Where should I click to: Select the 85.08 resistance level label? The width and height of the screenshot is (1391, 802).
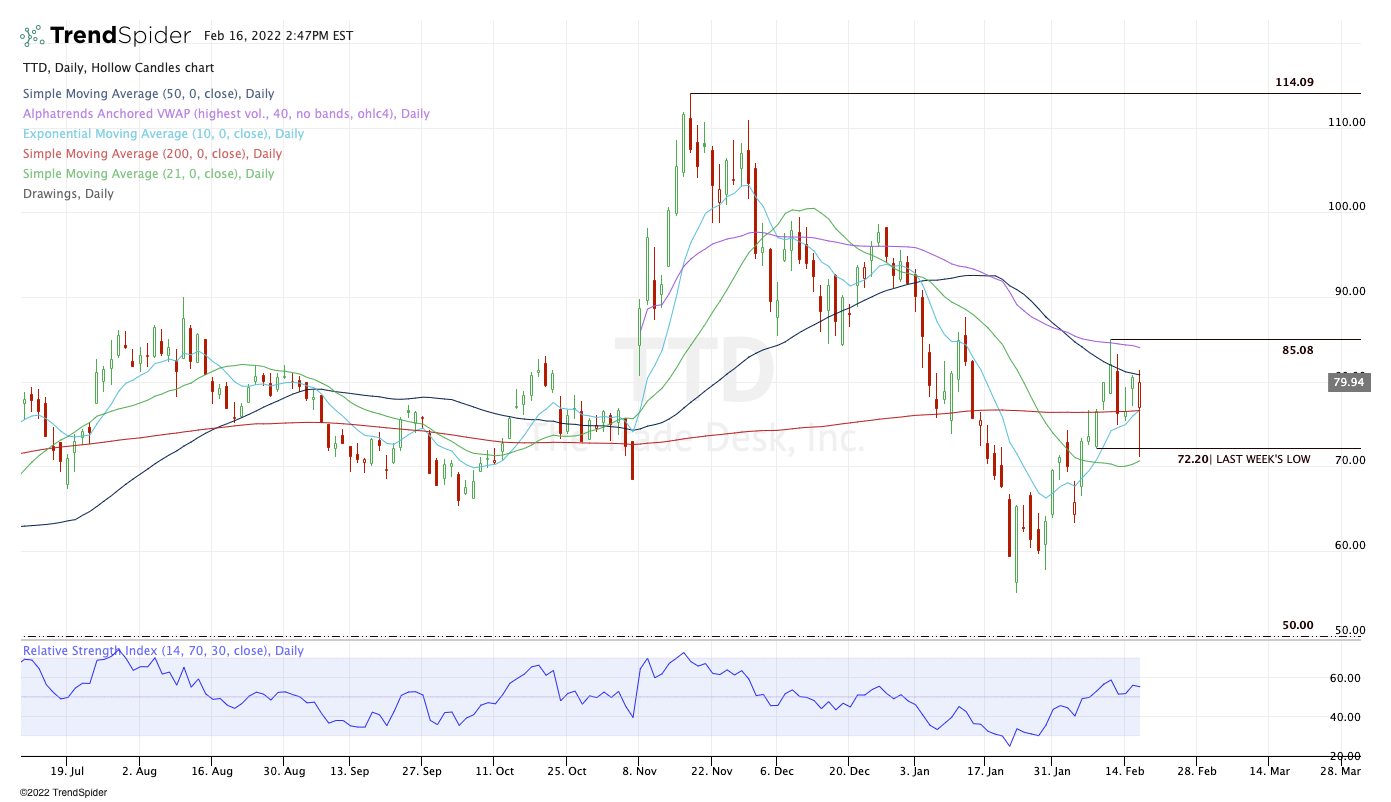pos(1297,351)
